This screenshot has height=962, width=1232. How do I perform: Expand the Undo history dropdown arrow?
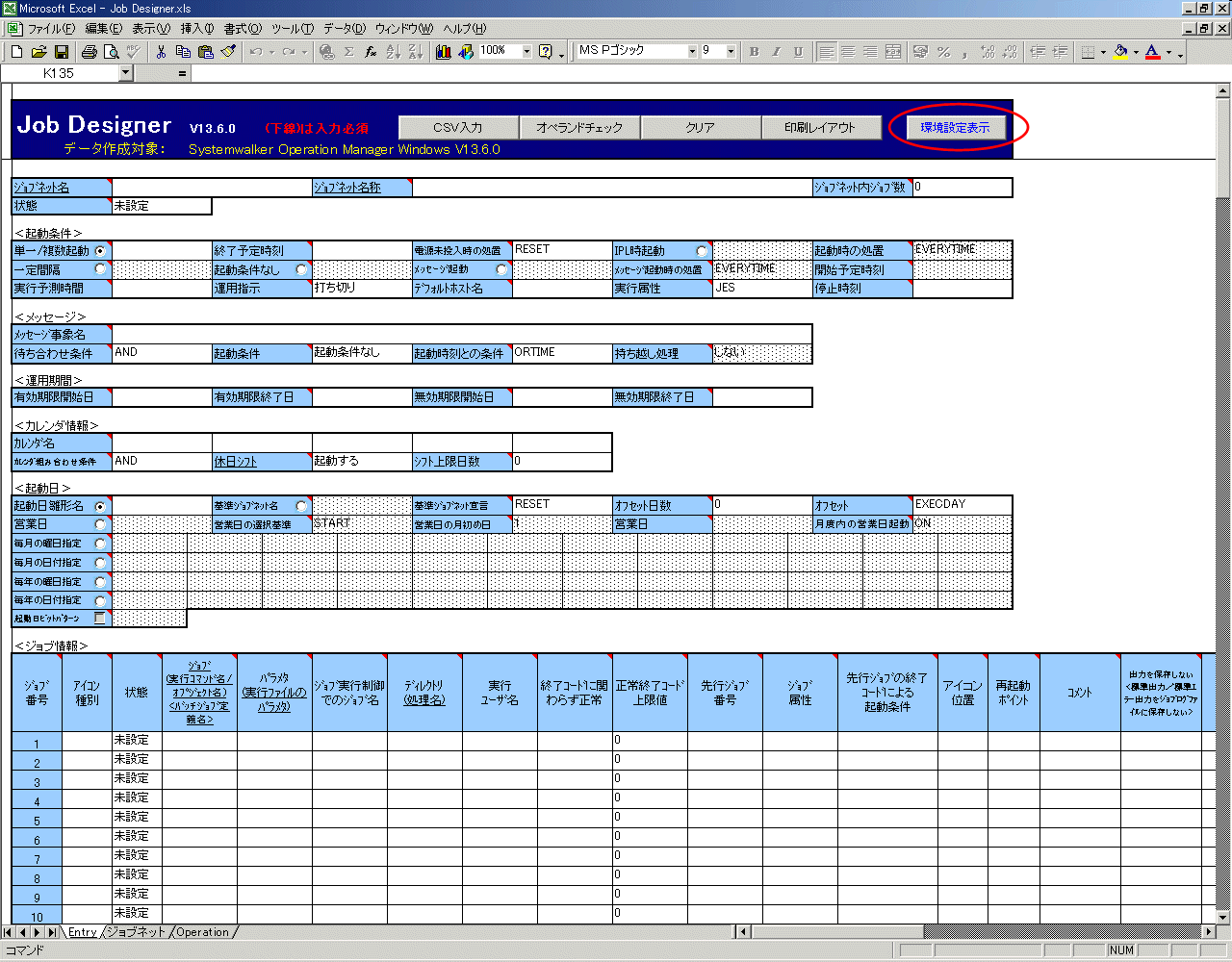pos(272,52)
